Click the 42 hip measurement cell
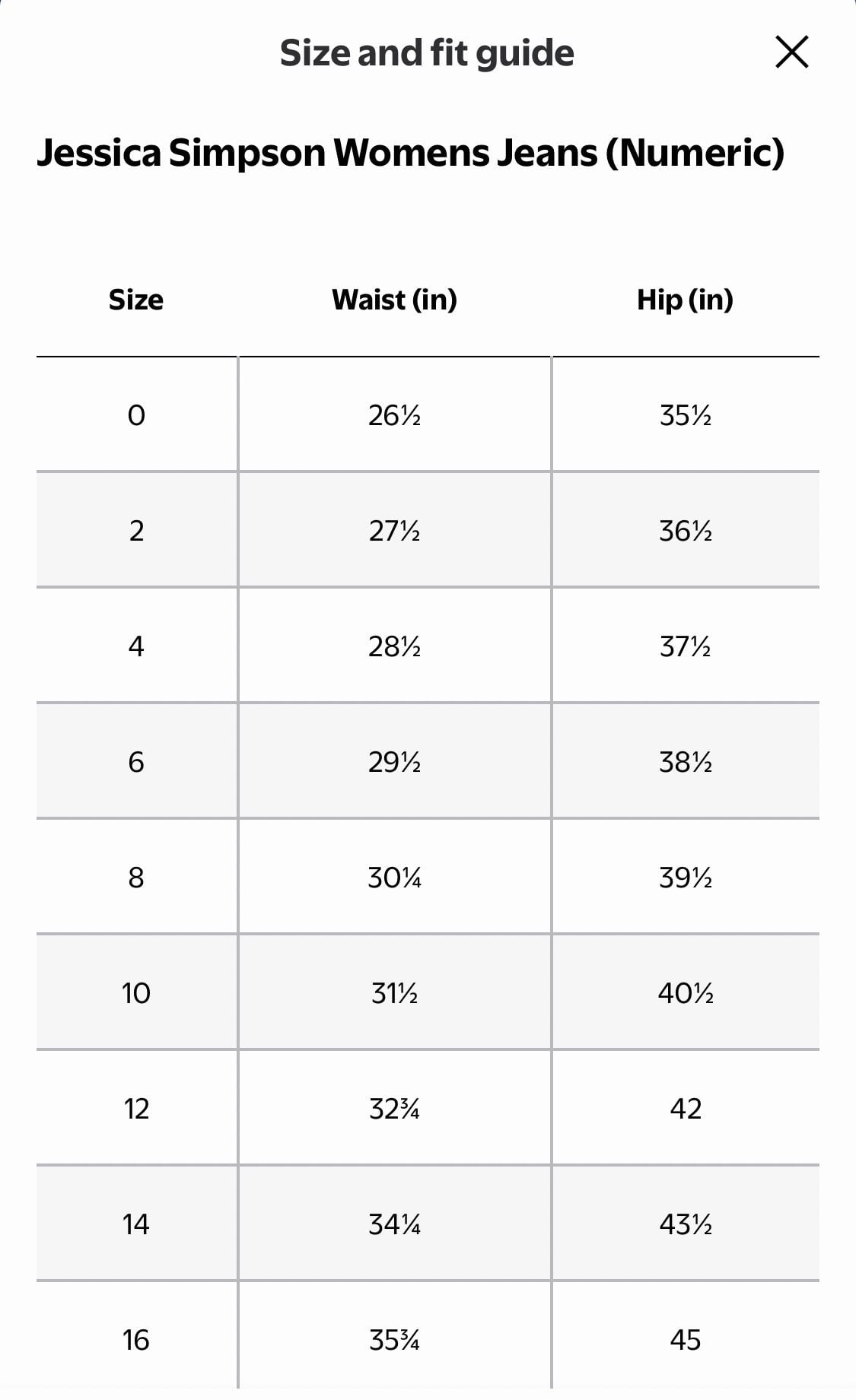 [686, 1109]
